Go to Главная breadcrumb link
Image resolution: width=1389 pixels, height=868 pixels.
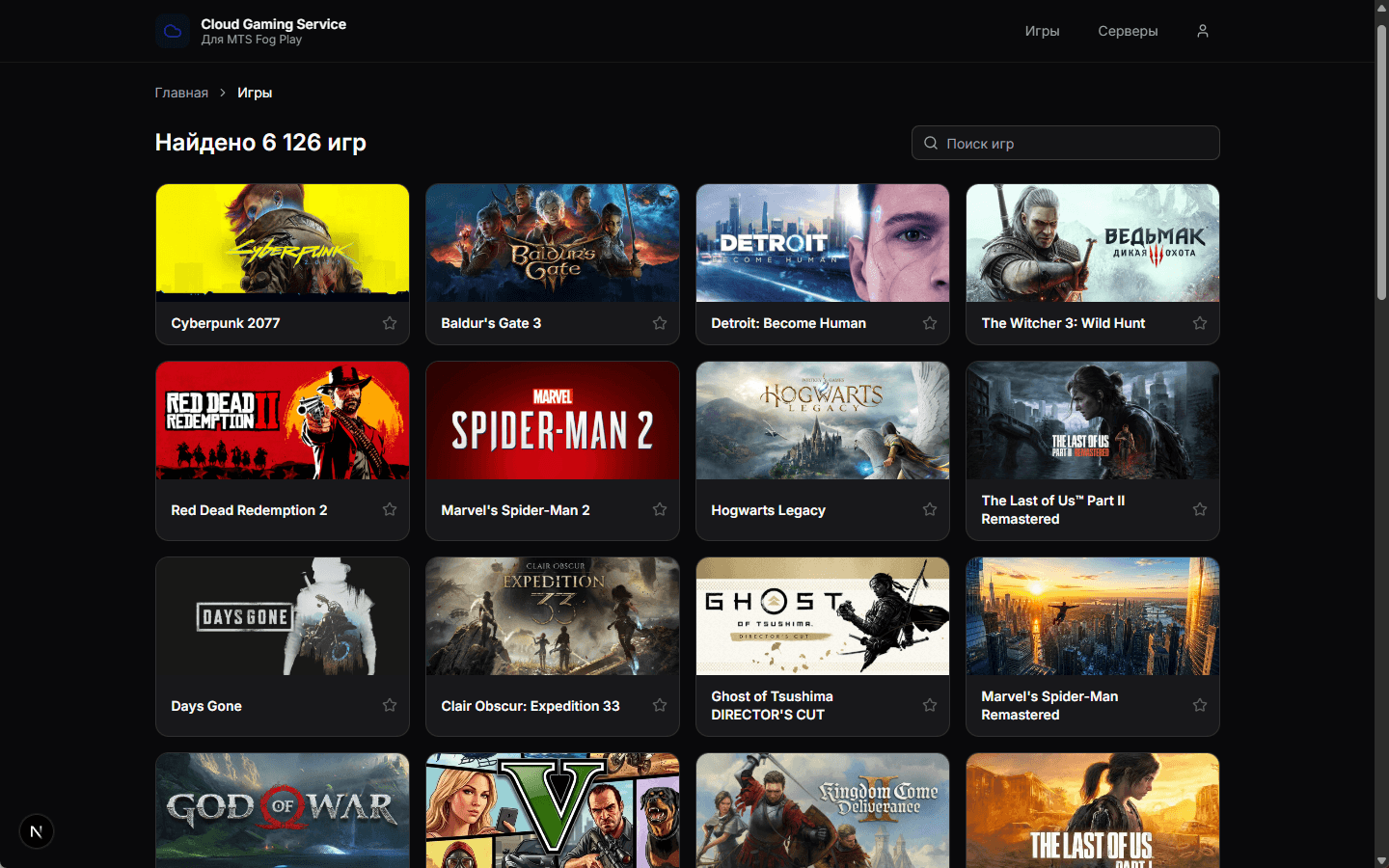pyautogui.click(x=181, y=93)
